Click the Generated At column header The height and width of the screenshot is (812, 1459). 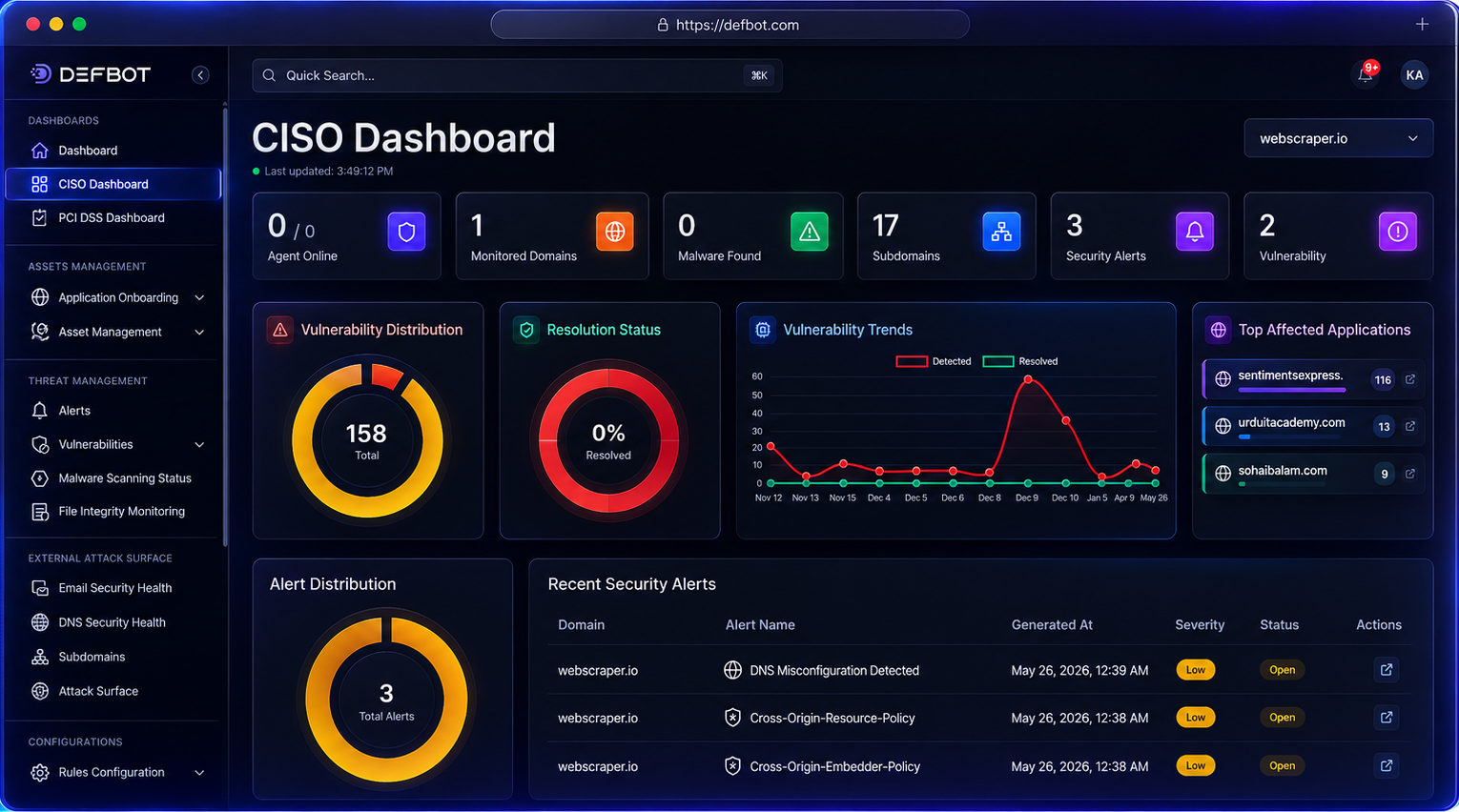point(1052,625)
